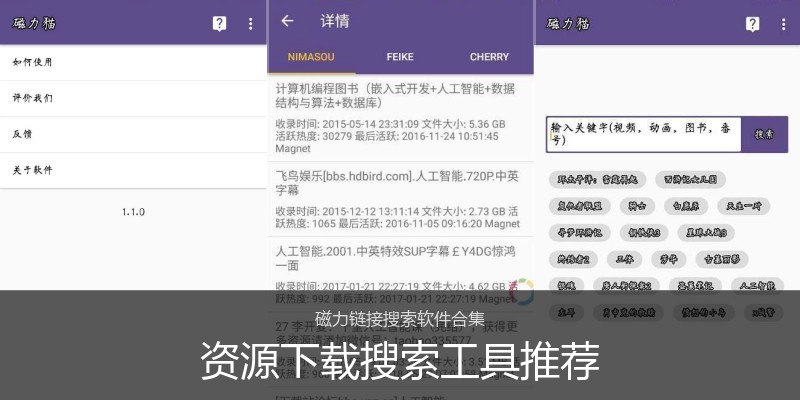Open three-dot menu in left 磁力猫 header

point(250,23)
